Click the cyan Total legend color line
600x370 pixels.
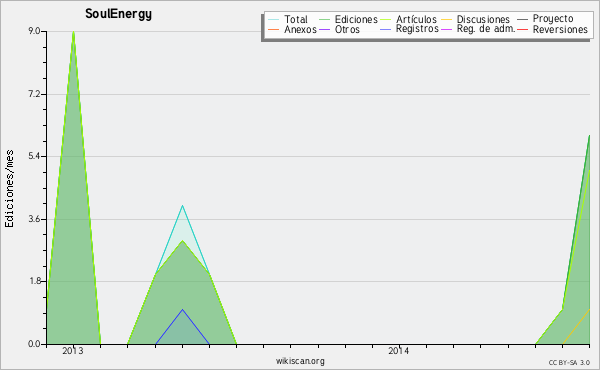click(x=274, y=20)
